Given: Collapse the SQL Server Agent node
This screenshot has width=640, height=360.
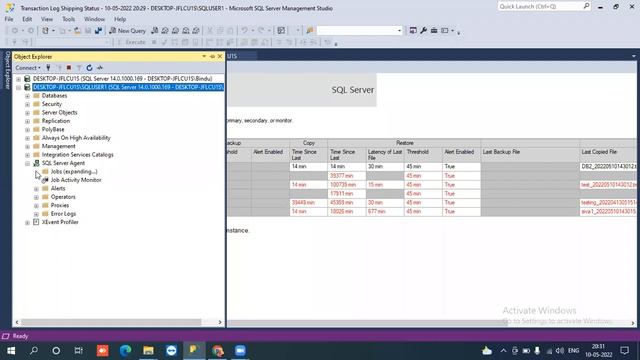Looking at the screenshot, I should click(27, 163).
